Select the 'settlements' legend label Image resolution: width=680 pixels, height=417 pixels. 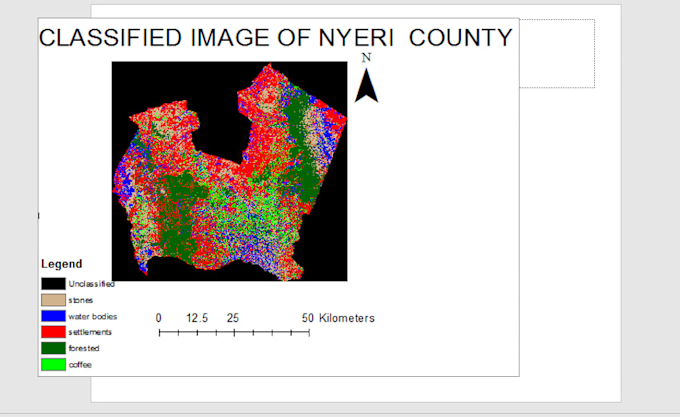point(90,332)
